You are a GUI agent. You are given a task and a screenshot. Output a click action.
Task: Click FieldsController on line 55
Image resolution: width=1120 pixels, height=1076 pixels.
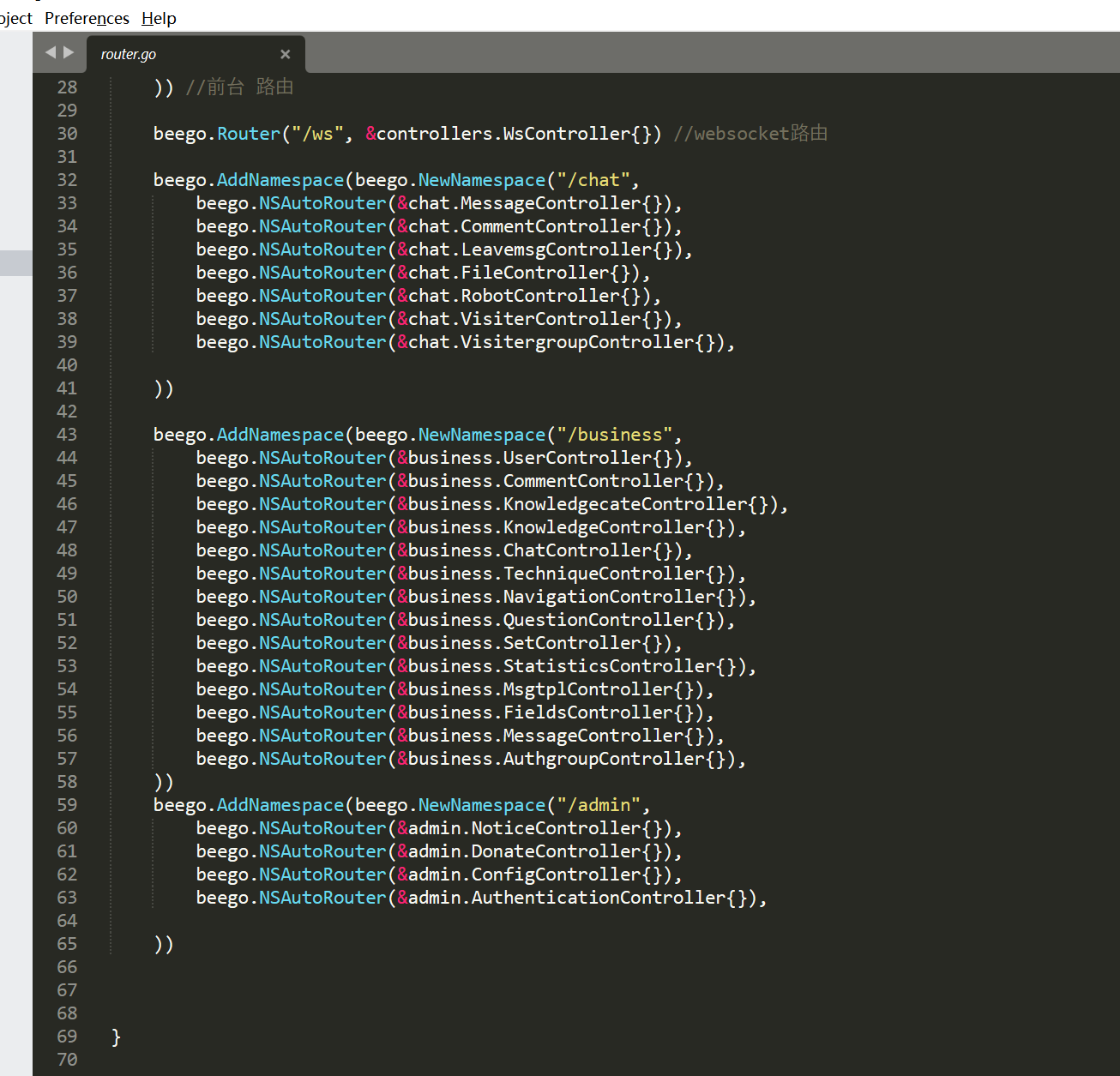pos(587,712)
